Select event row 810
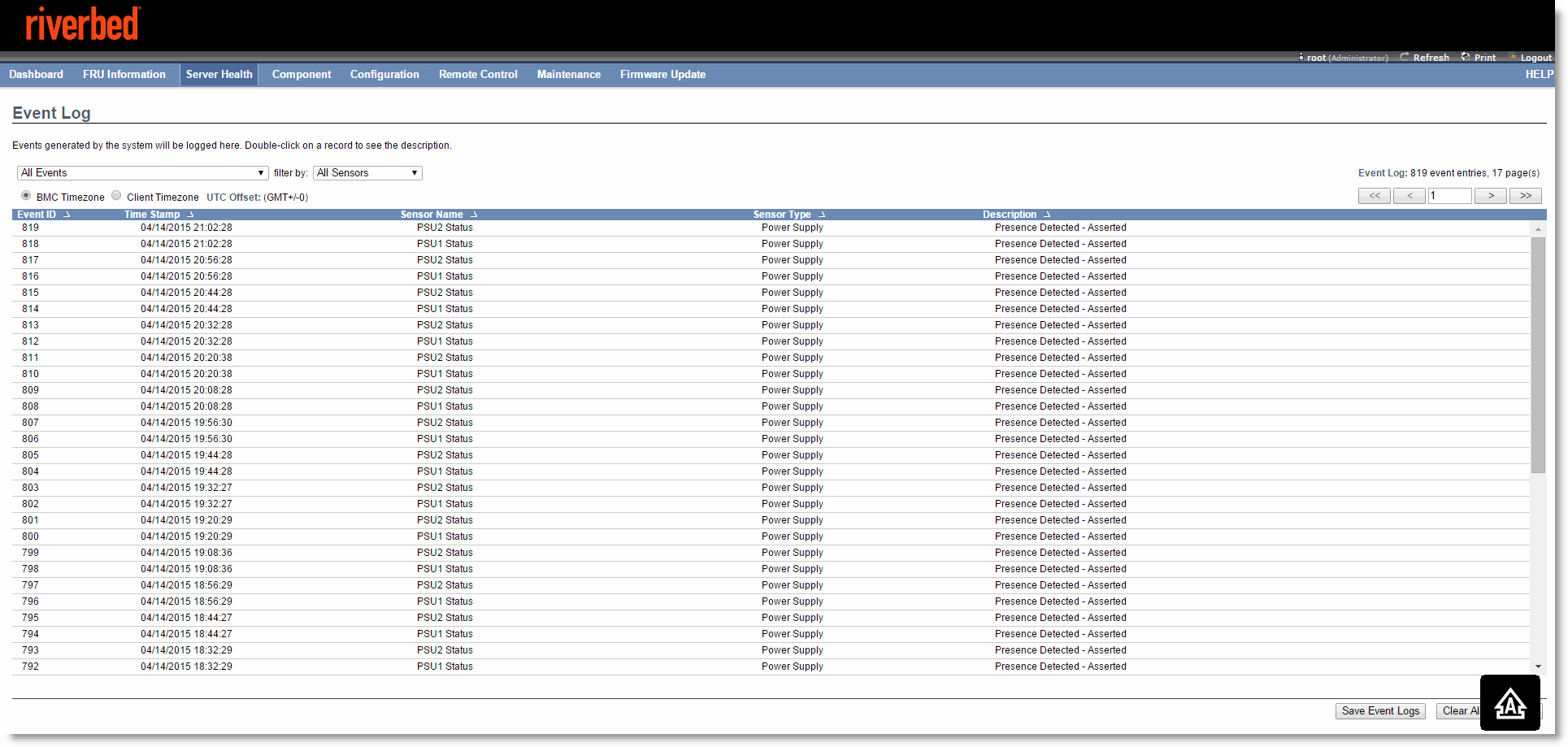The image size is (1568, 747). pyautogui.click(x=771, y=374)
